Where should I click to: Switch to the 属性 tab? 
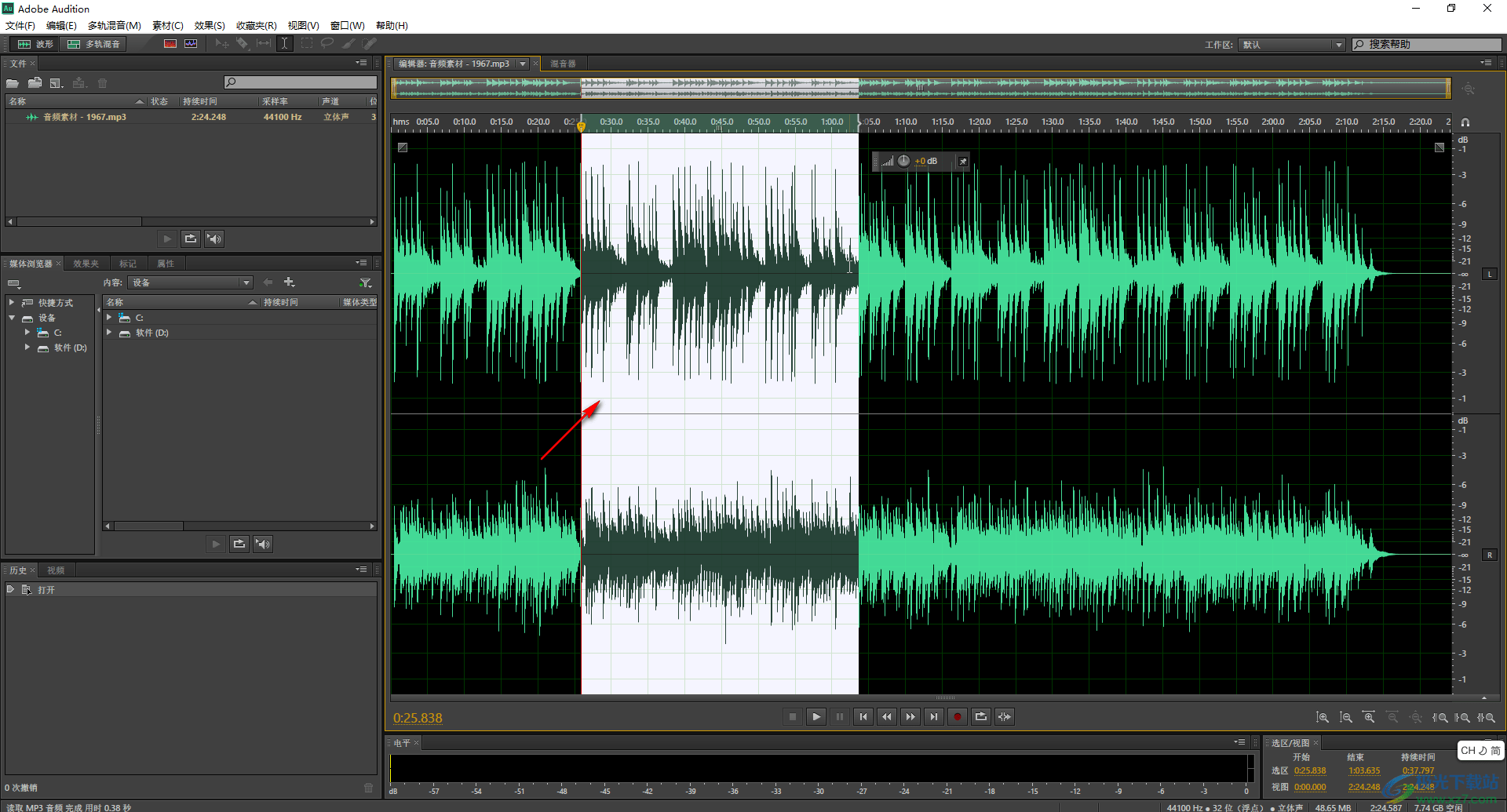click(166, 264)
